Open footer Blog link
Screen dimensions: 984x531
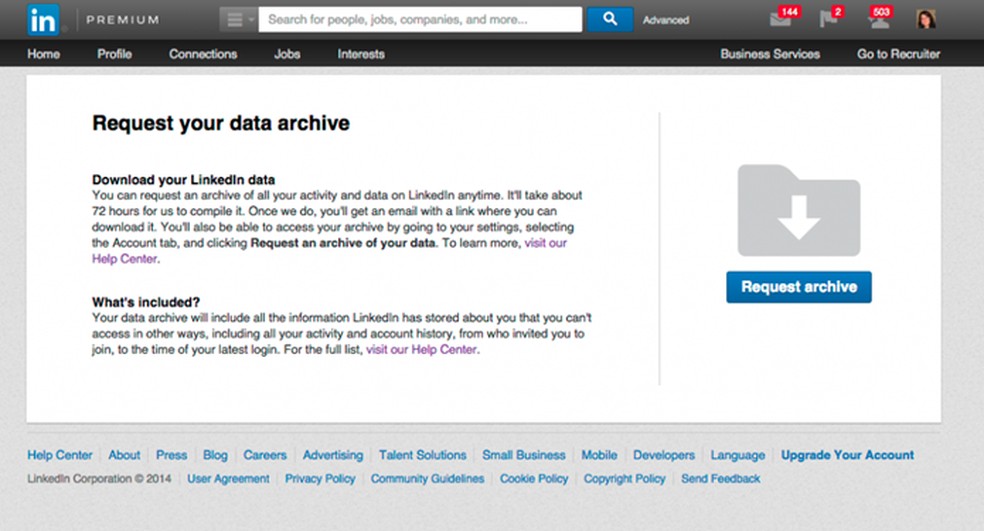[215, 455]
